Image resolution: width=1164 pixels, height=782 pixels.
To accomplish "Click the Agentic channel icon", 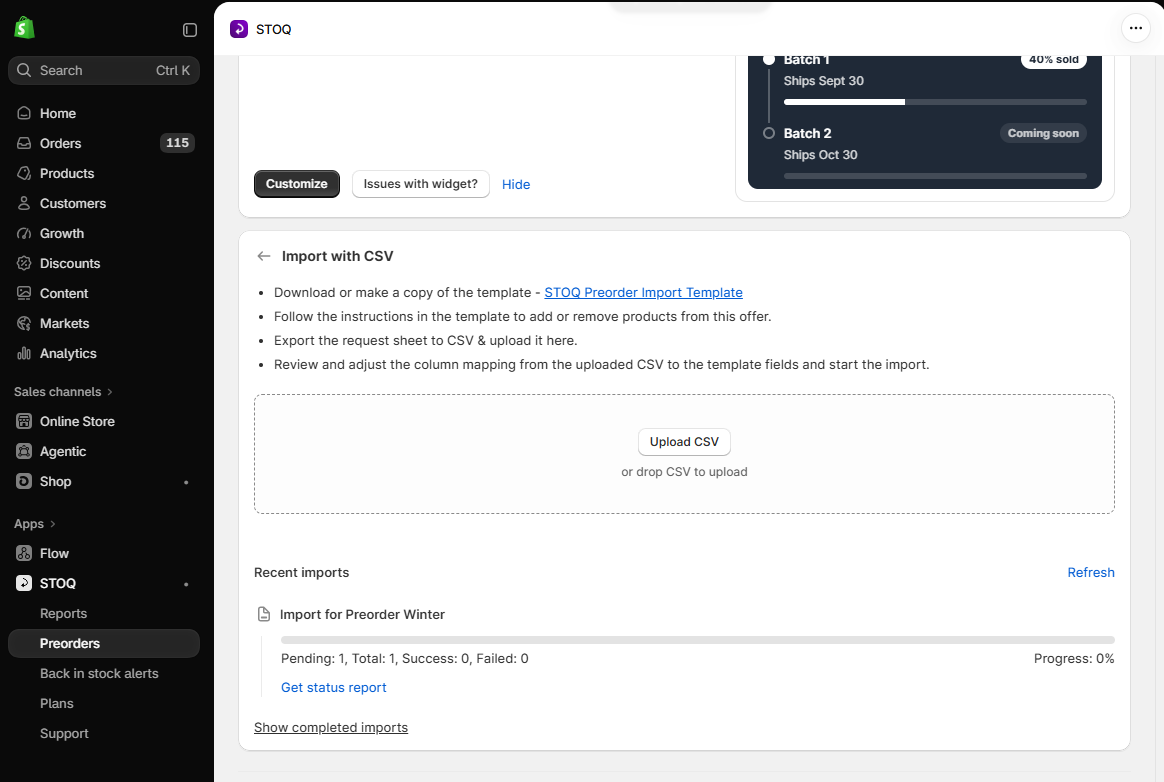I will 24,451.
